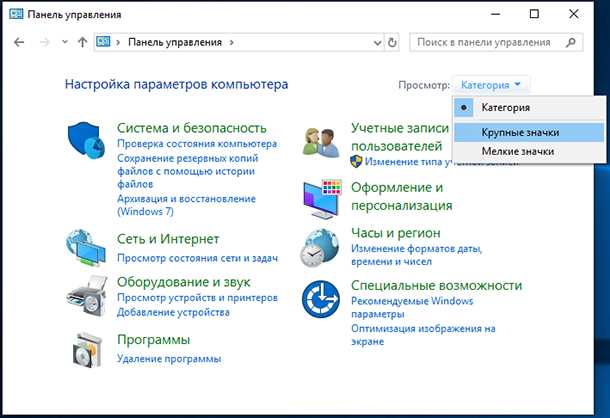The width and height of the screenshot is (610, 418).
Task: Click the Up arrow to parent folder
Action: click(82, 42)
